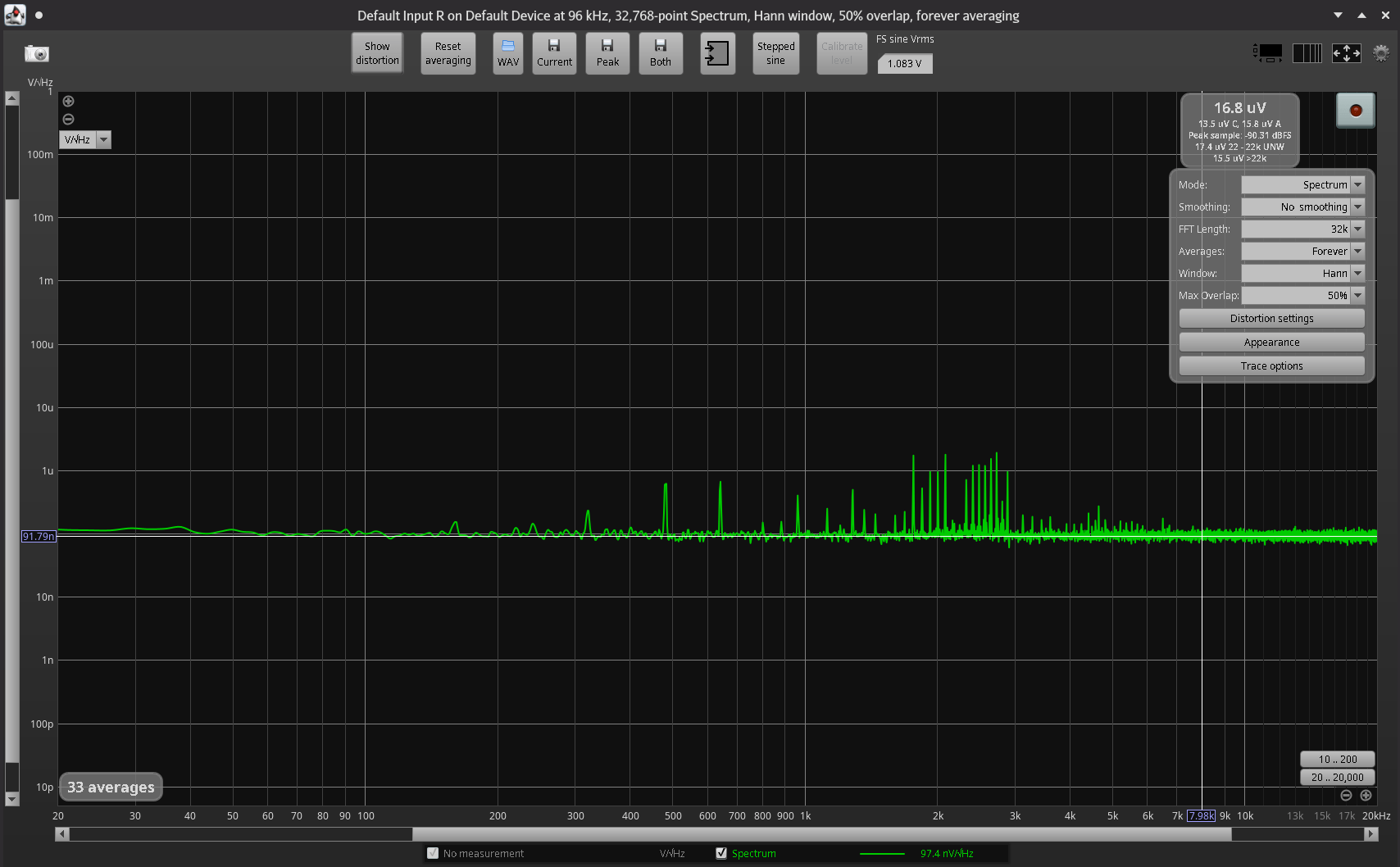Save spectrum to WAV file
The height and width of the screenshot is (867, 1400).
(508, 53)
